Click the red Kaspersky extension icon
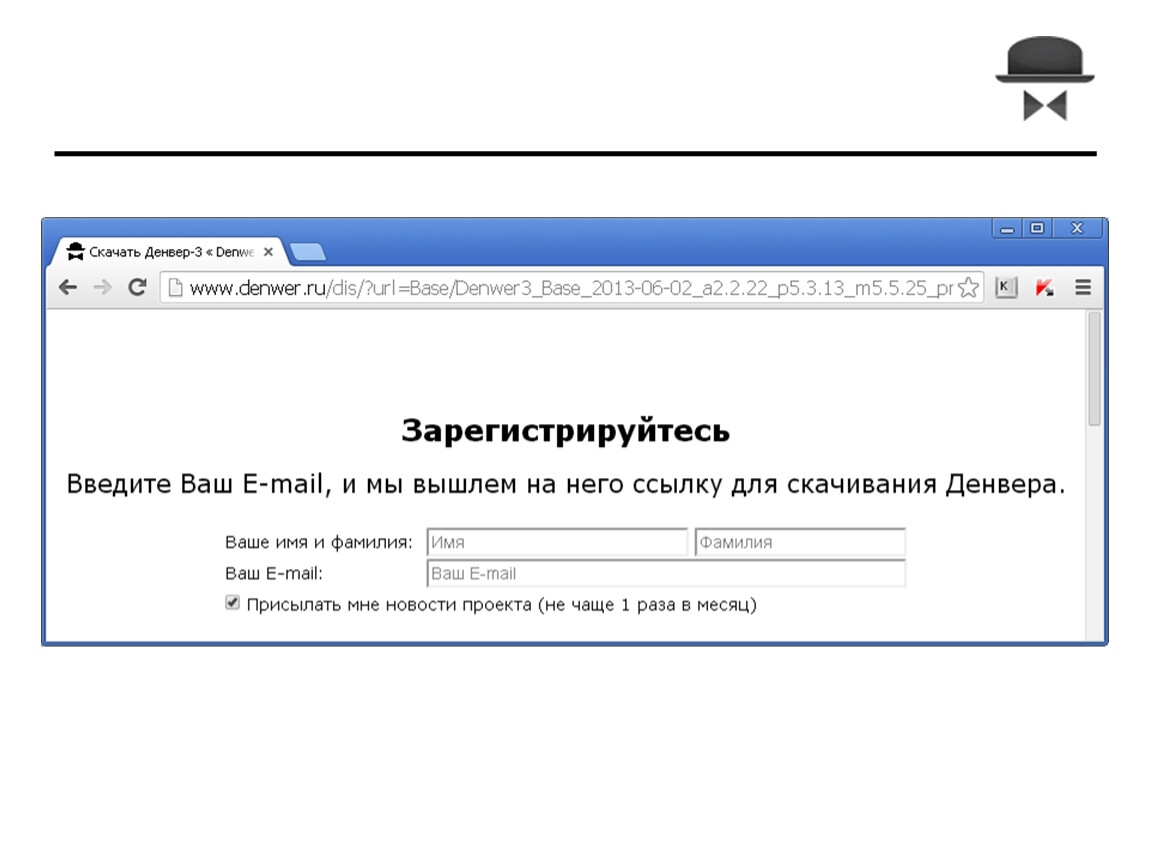 (x=1044, y=288)
